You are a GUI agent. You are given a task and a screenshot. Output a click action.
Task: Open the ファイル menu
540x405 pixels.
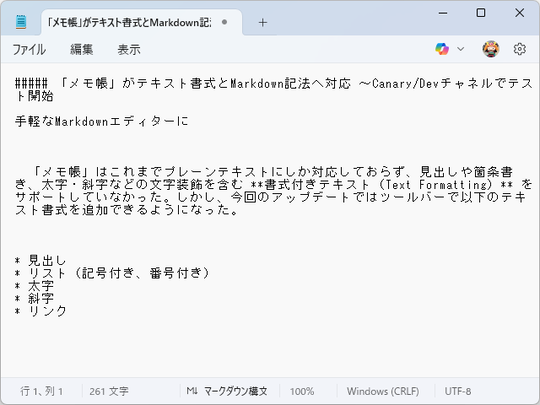click(x=29, y=50)
